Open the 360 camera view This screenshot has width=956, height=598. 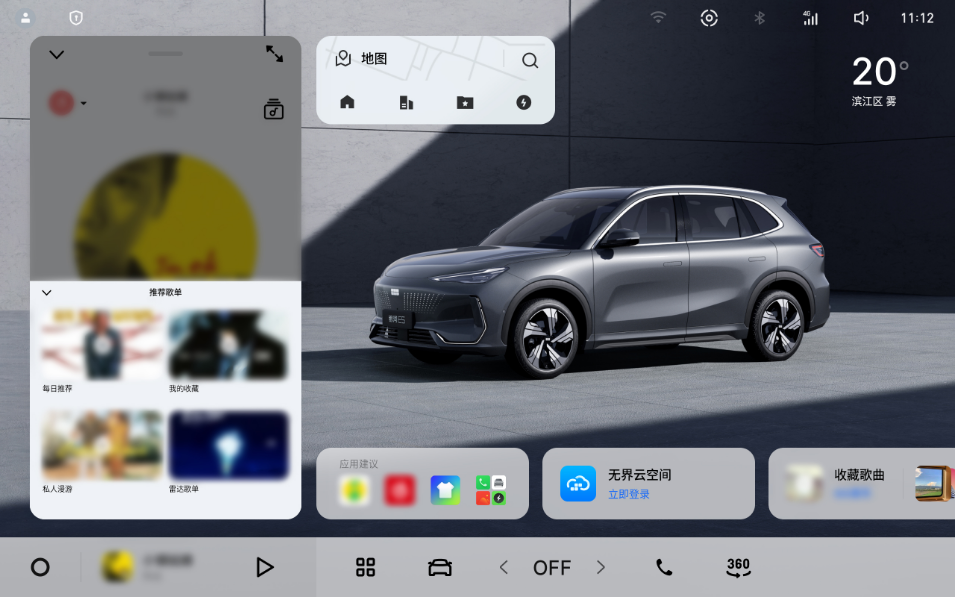[738, 567]
